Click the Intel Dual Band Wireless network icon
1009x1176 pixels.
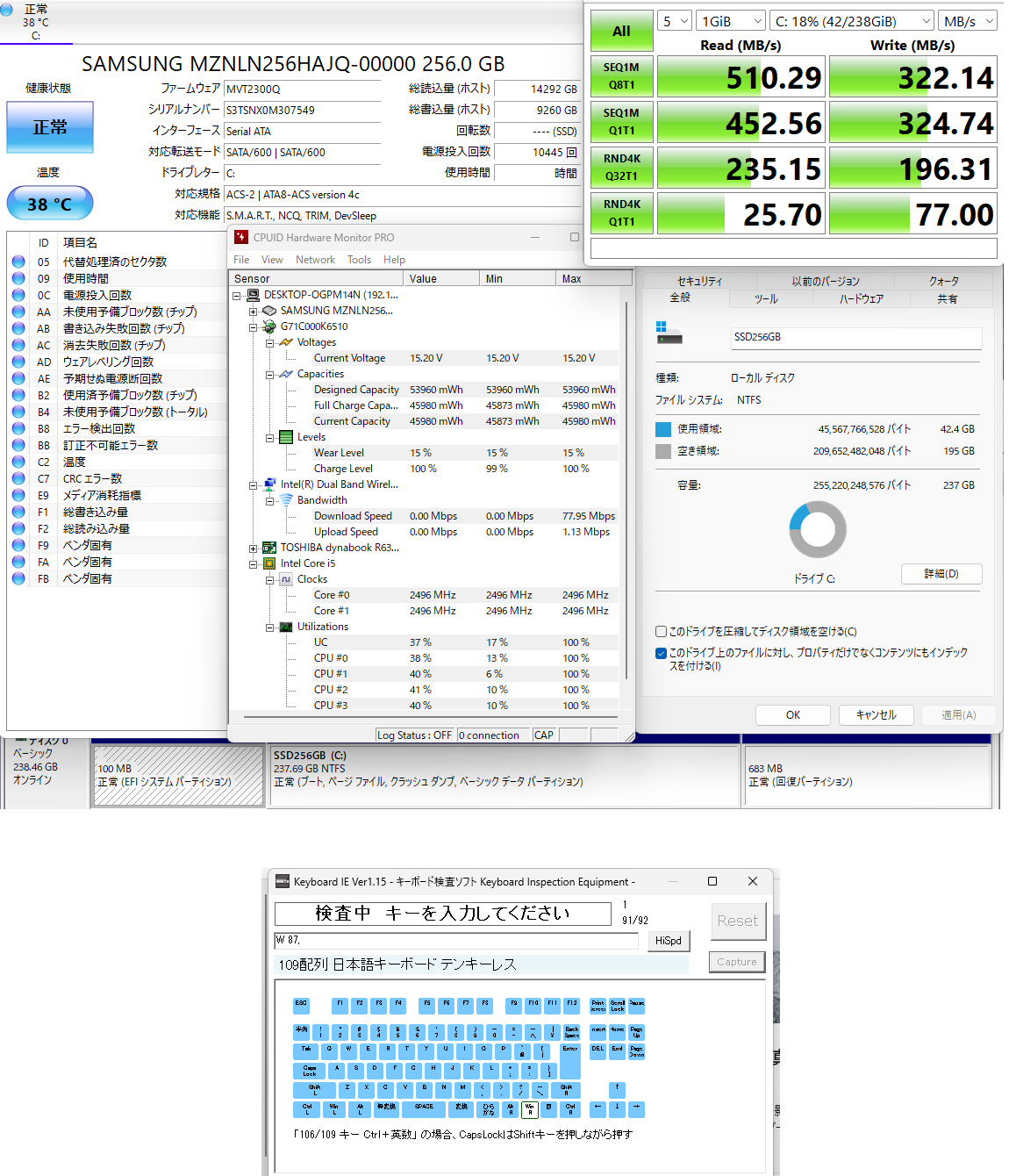click(x=270, y=484)
